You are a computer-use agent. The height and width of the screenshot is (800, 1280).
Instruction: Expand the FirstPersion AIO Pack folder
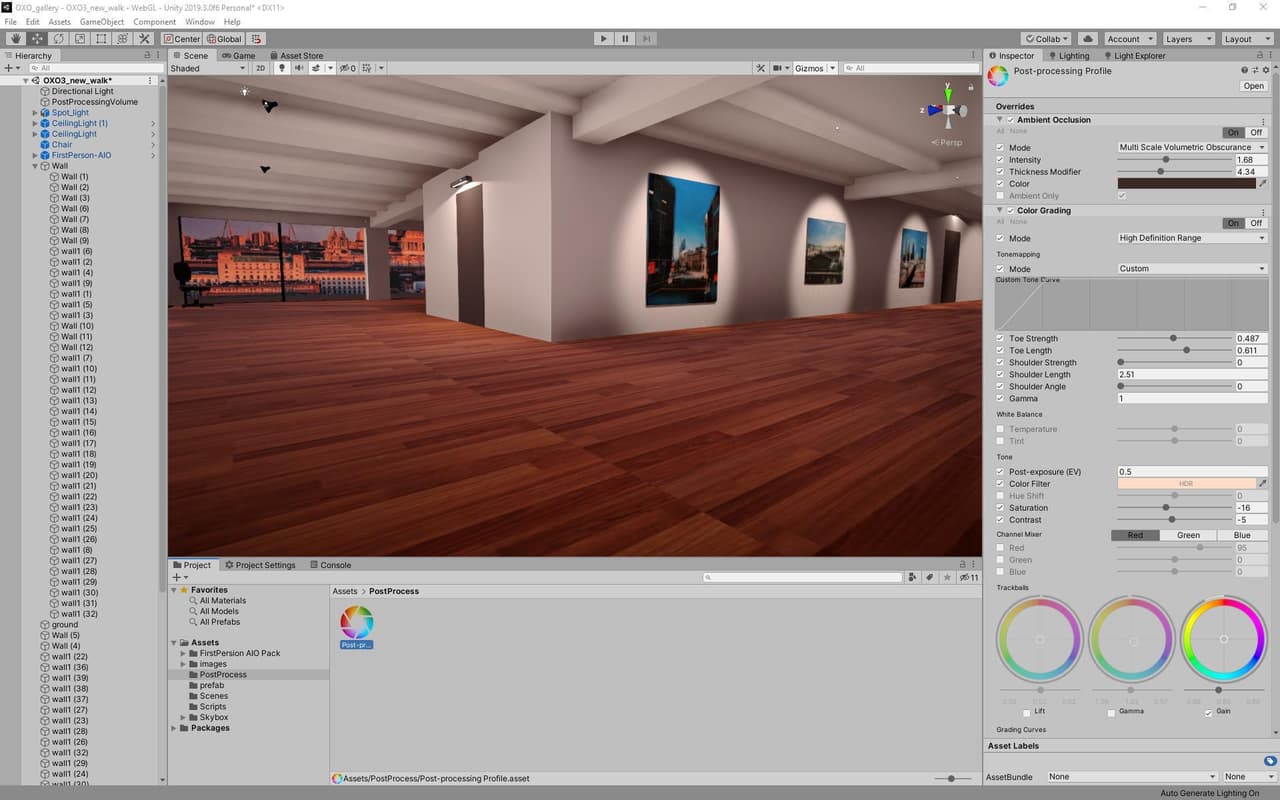[x=183, y=653]
